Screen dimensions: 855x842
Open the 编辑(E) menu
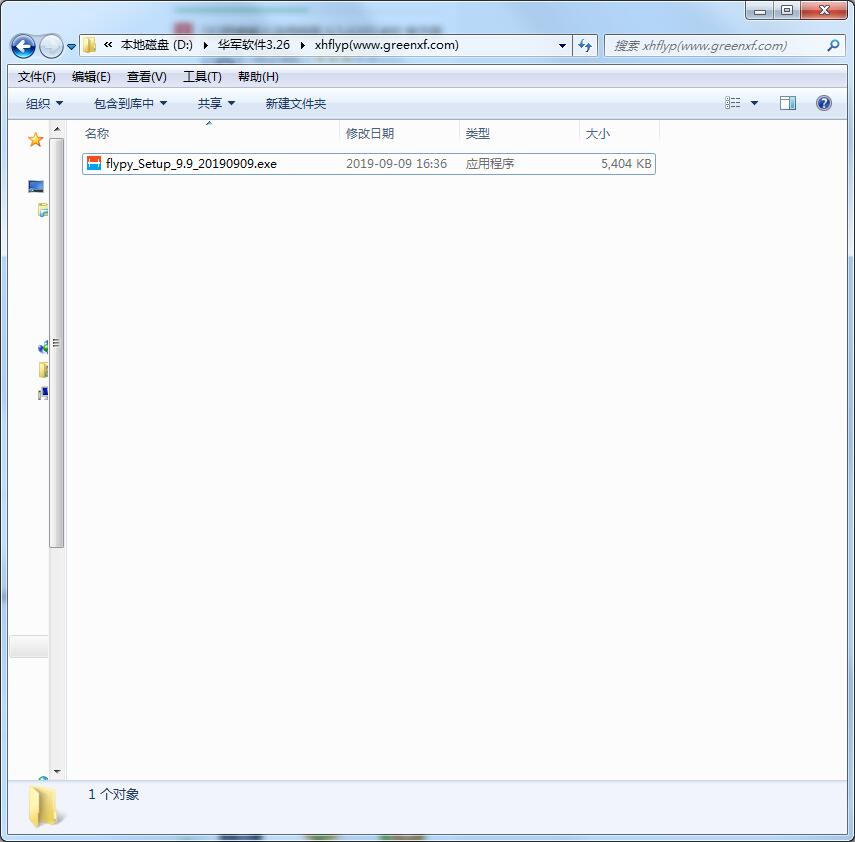click(91, 77)
